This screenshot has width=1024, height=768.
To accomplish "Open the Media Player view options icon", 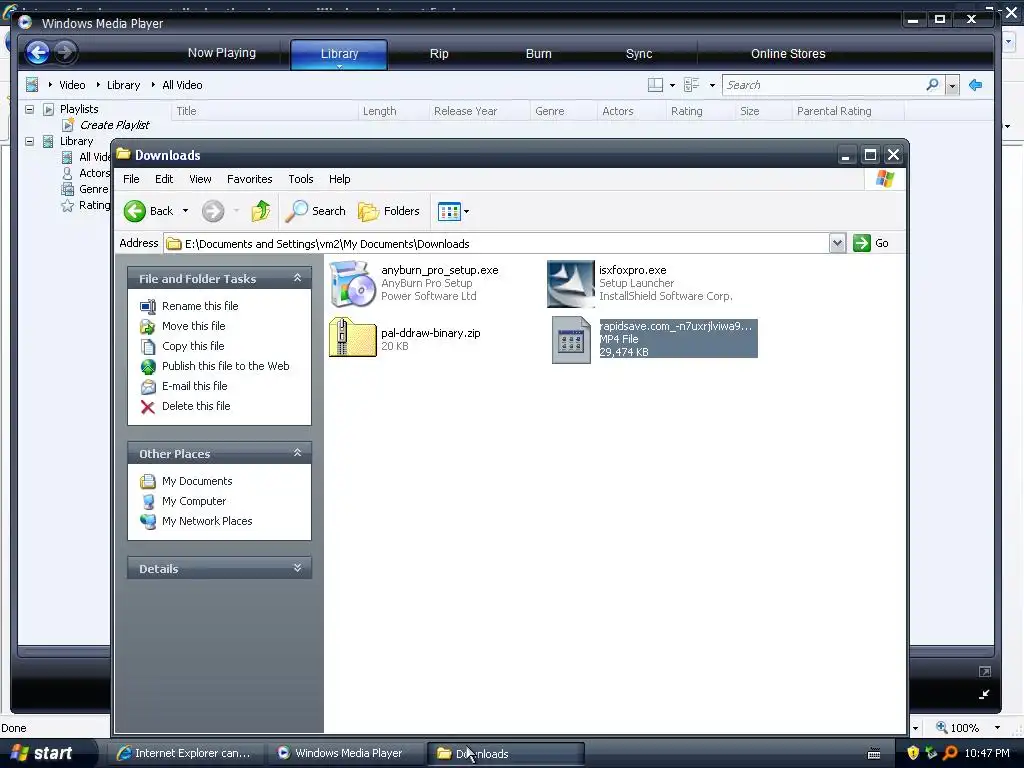I will point(692,85).
